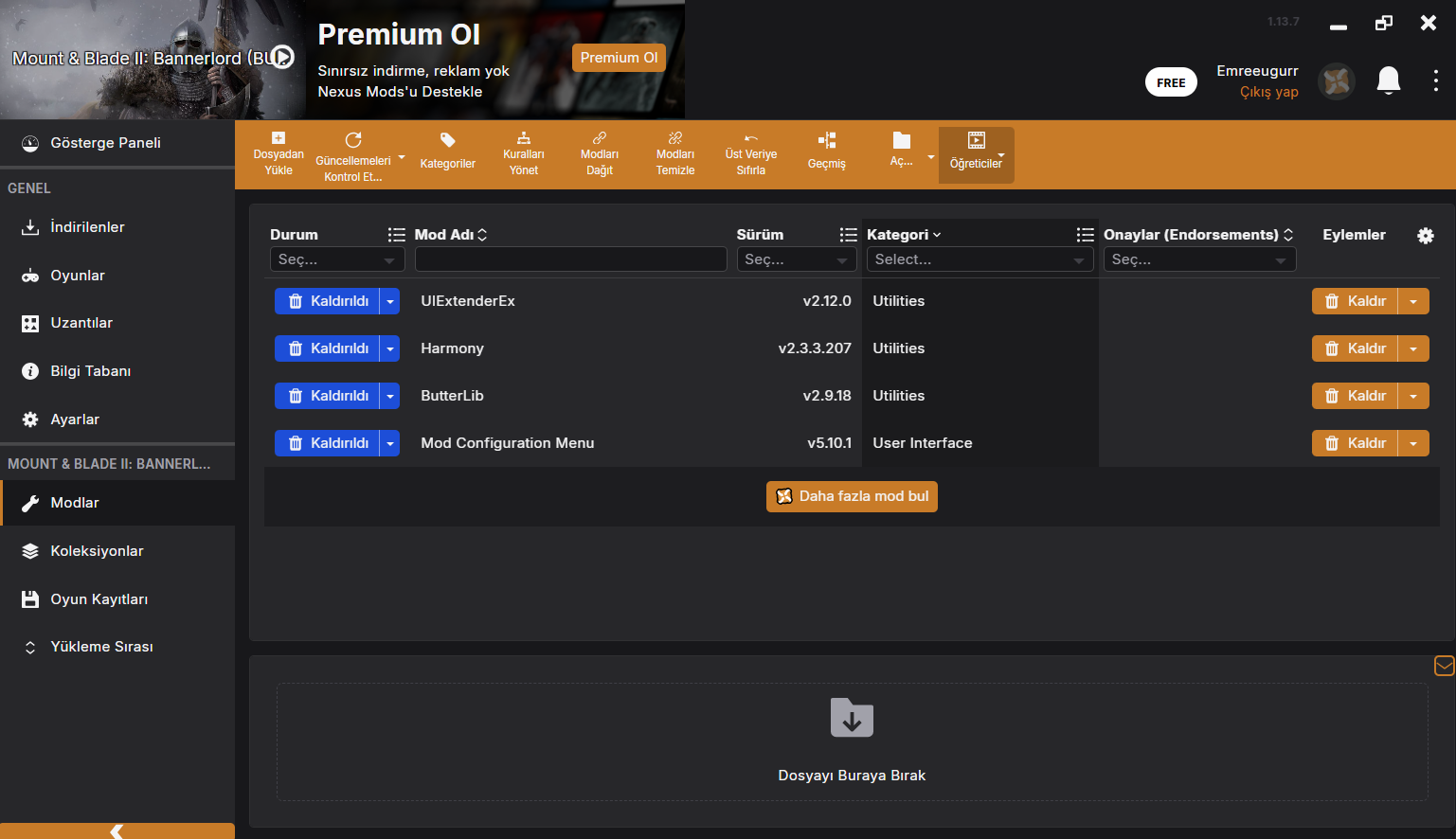This screenshot has width=1456, height=839.
Task: Click ButterLib version v2.9.18
Action: click(827, 396)
